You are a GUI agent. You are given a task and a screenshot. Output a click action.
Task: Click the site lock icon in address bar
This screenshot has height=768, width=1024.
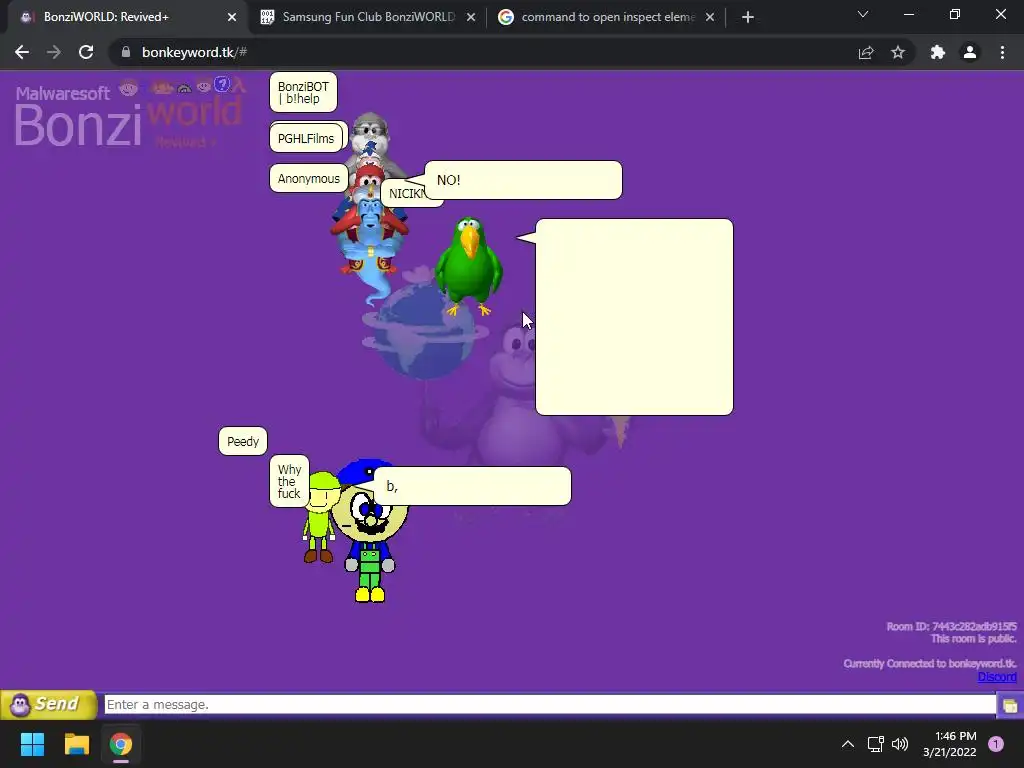point(126,52)
